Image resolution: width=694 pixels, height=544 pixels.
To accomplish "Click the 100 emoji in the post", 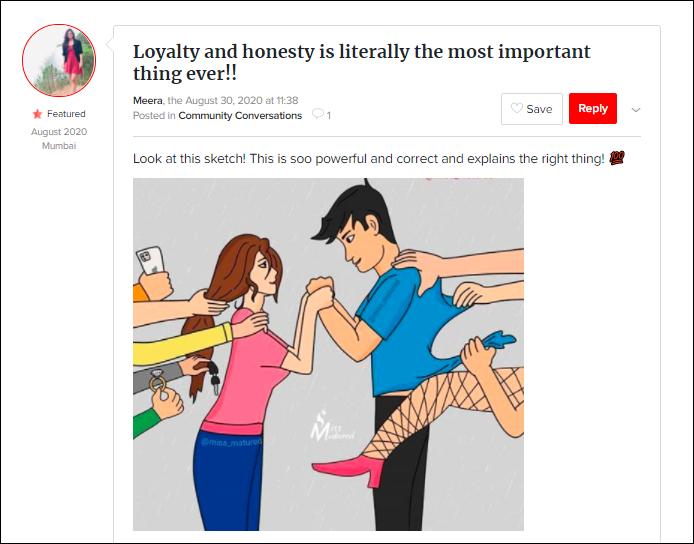I will coord(617,158).
